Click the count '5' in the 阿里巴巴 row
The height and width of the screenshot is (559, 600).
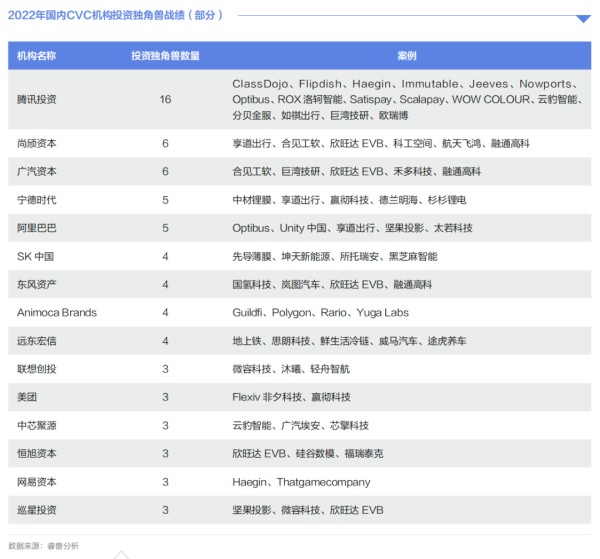(165, 228)
